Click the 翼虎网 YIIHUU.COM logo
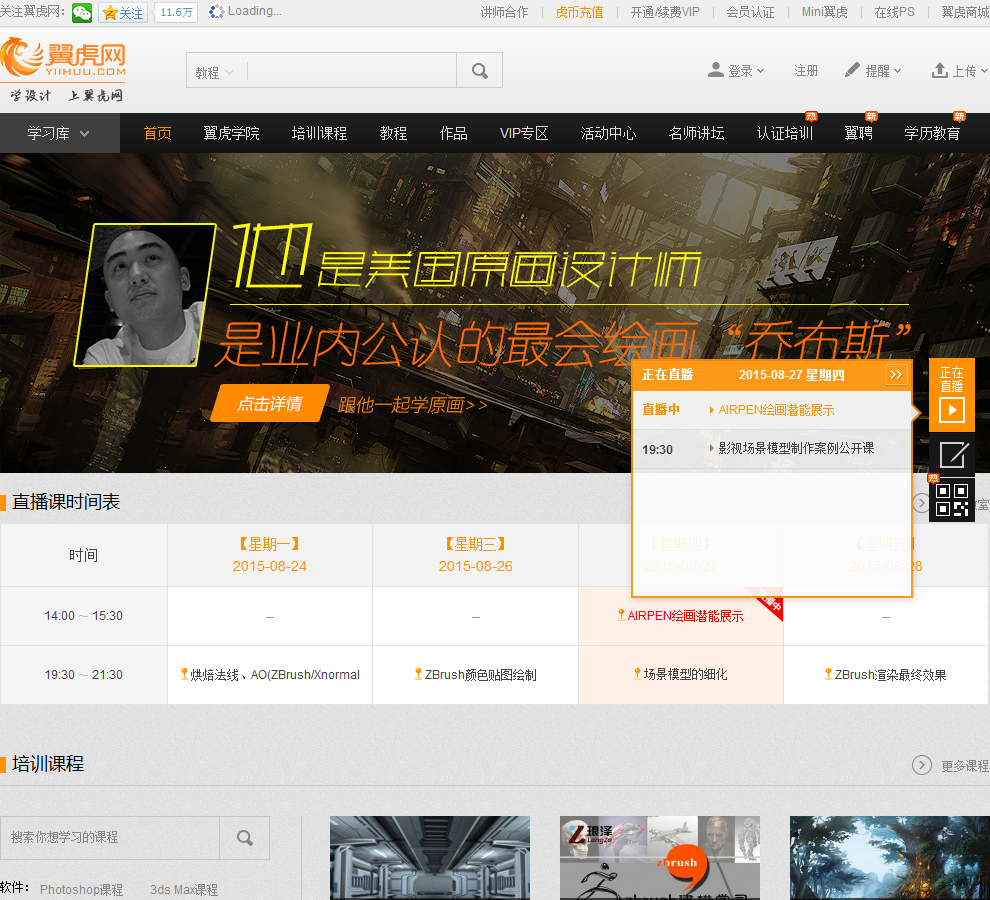Screen dimensions: 990x900 tap(63, 59)
